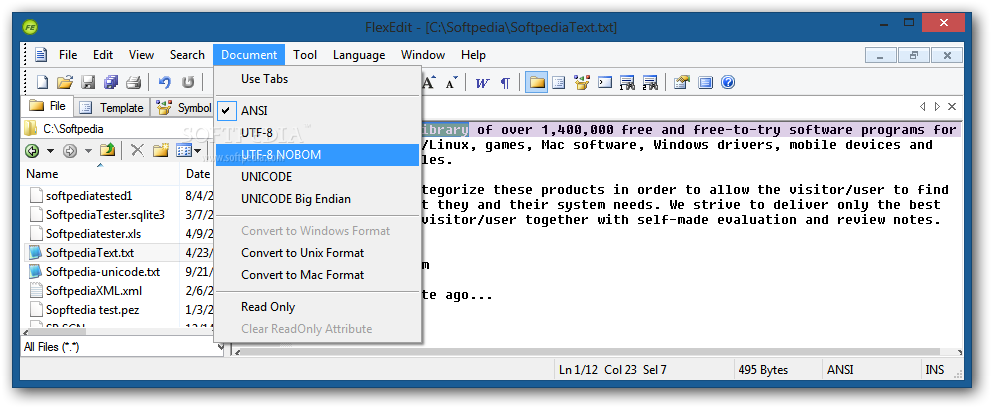Click INS indicator in status bar

[x=934, y=370]
